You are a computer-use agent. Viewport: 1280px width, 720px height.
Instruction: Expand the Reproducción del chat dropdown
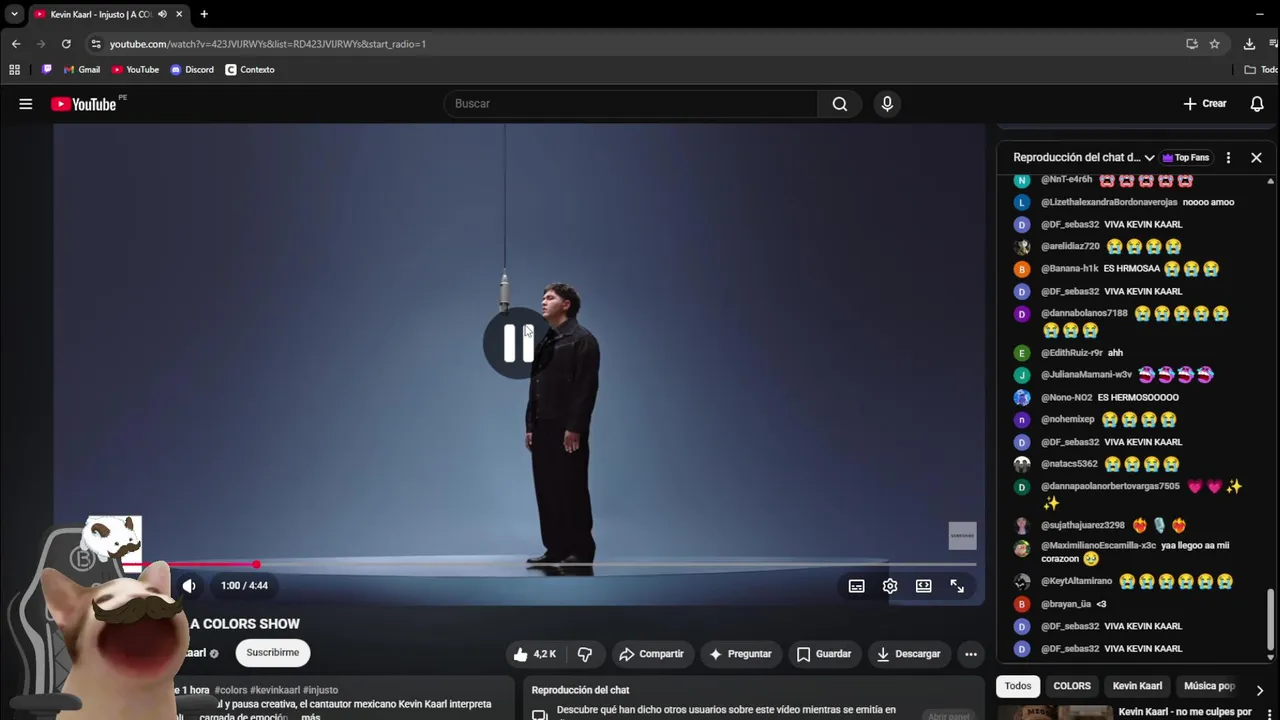pos(1084,158)
